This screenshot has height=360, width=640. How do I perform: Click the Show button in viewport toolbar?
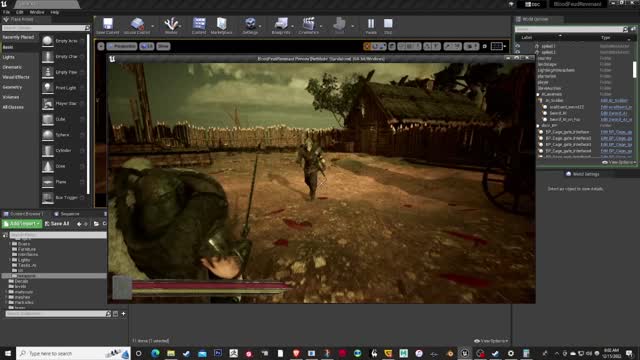[x=163, y=46]
